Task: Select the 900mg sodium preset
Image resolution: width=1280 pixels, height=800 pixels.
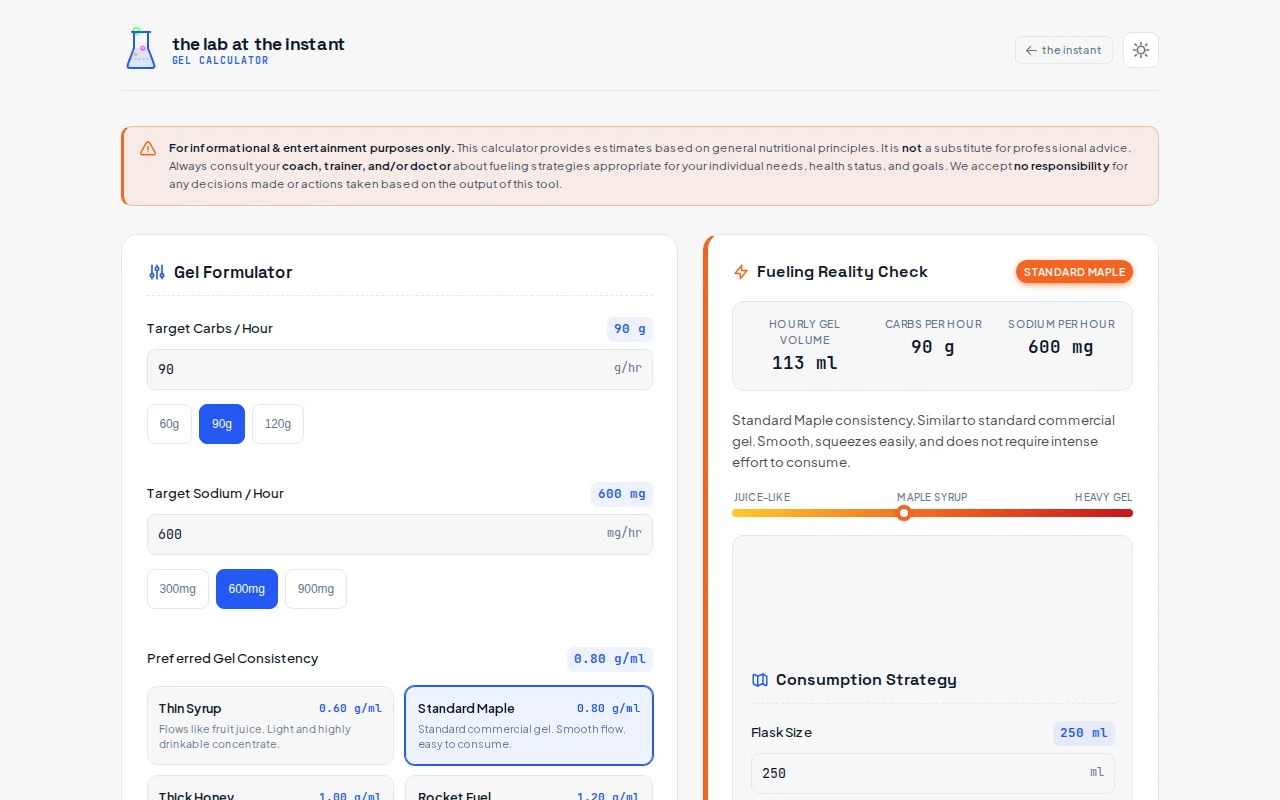Action: click(x=316, y=589)
